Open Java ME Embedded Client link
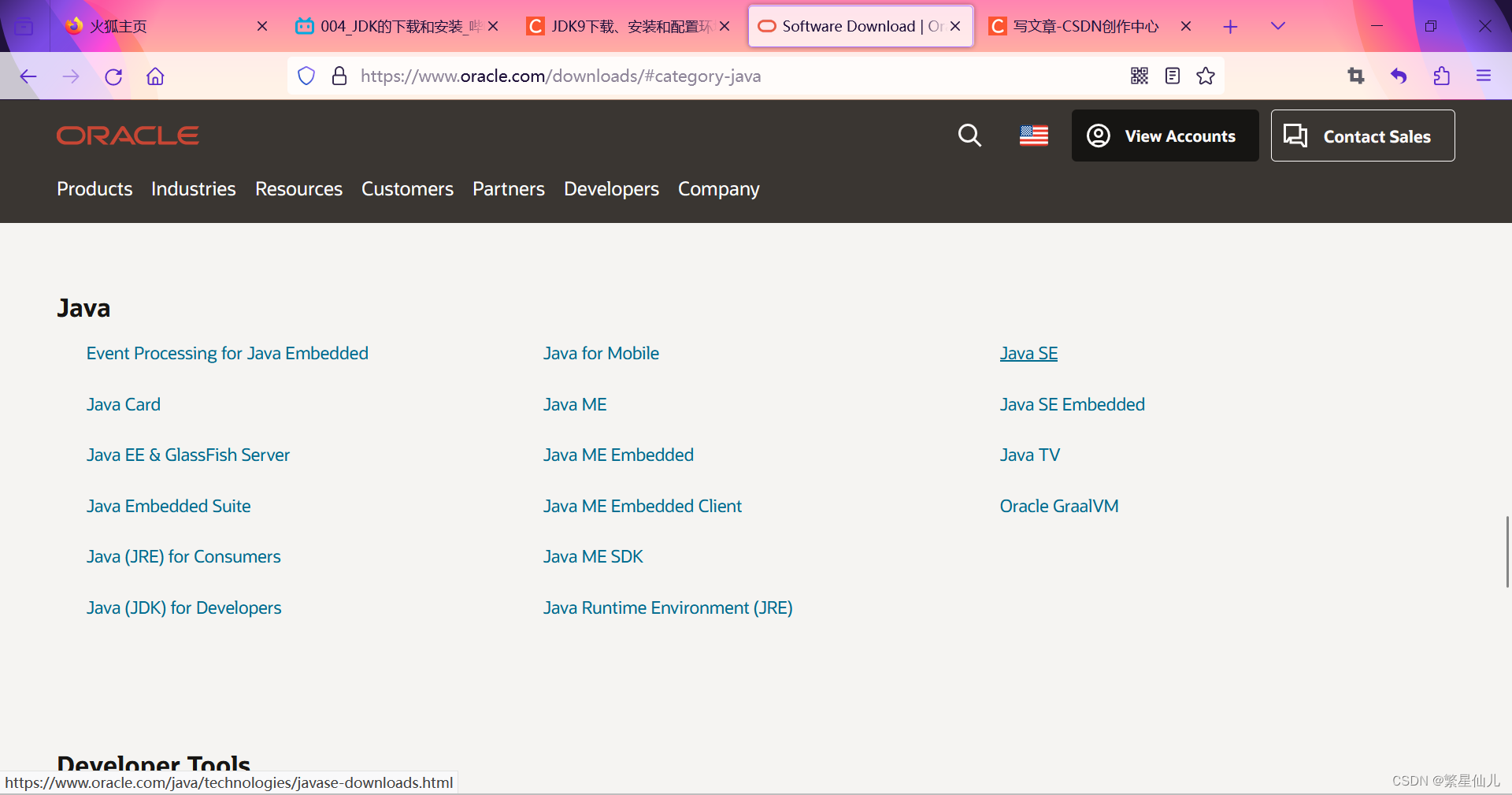This screenshot has height=795, width=1512. pyautogui.click(x=643, y=506)
